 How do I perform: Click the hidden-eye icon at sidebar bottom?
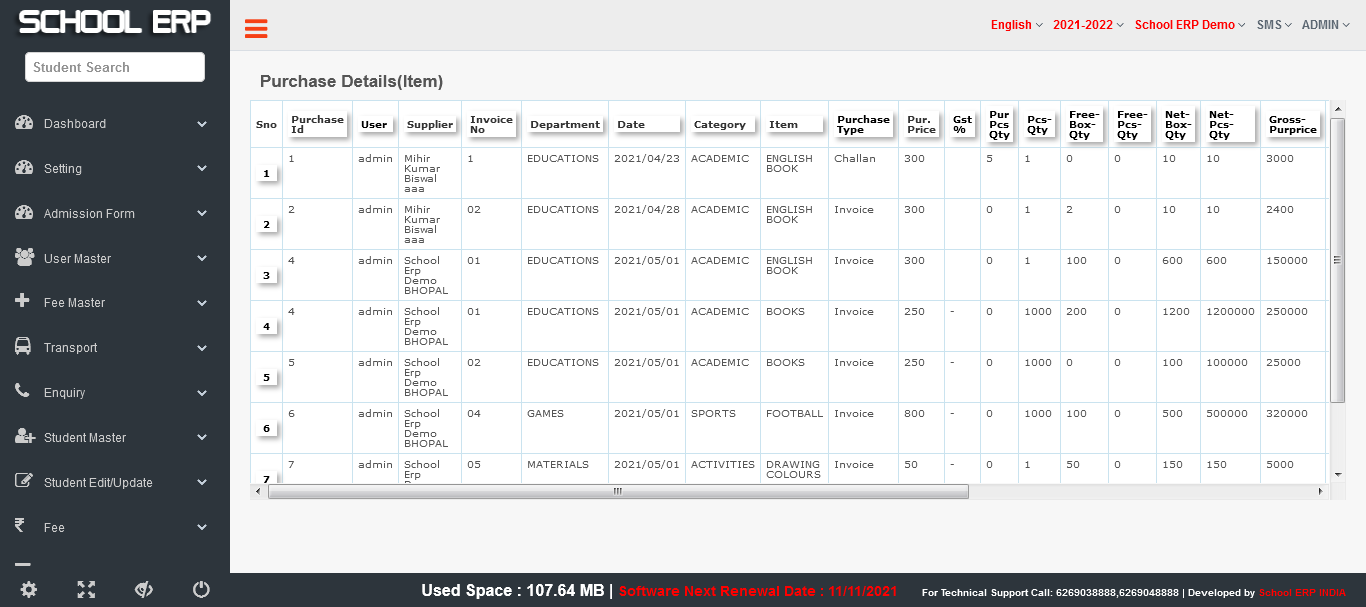[143, 590]
